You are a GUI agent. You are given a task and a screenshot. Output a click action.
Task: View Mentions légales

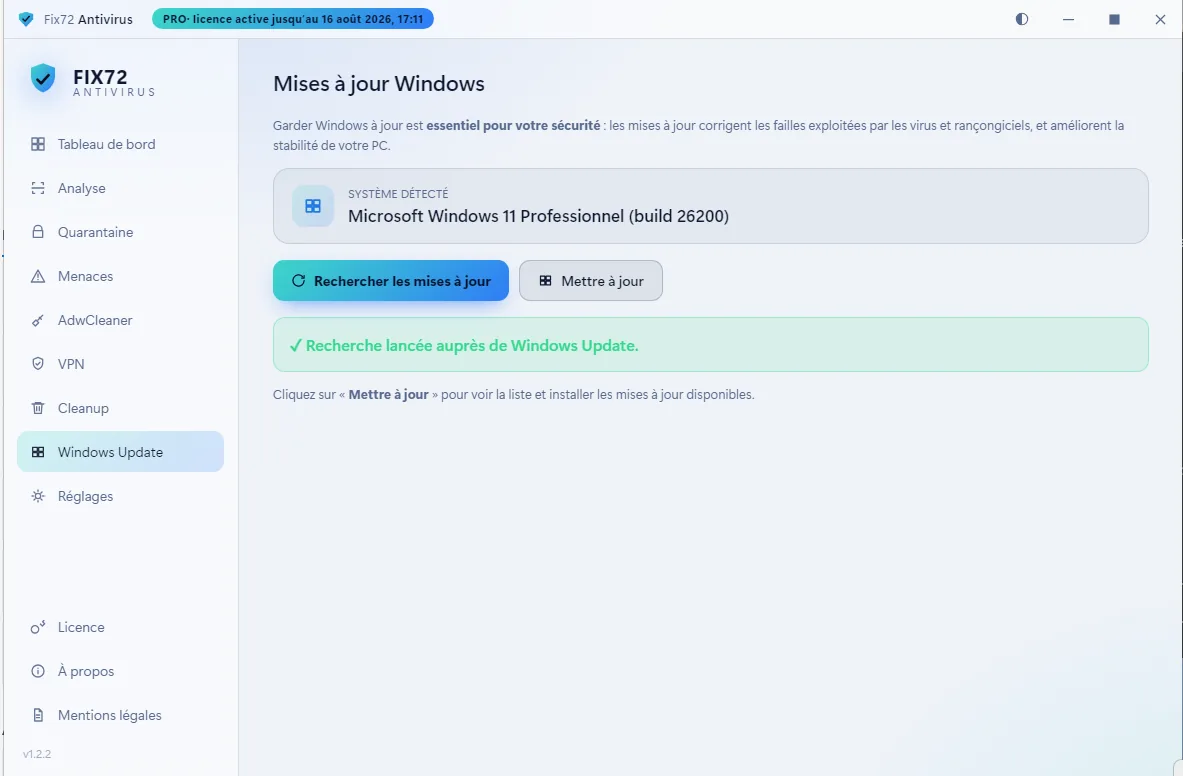pos(121,715)
